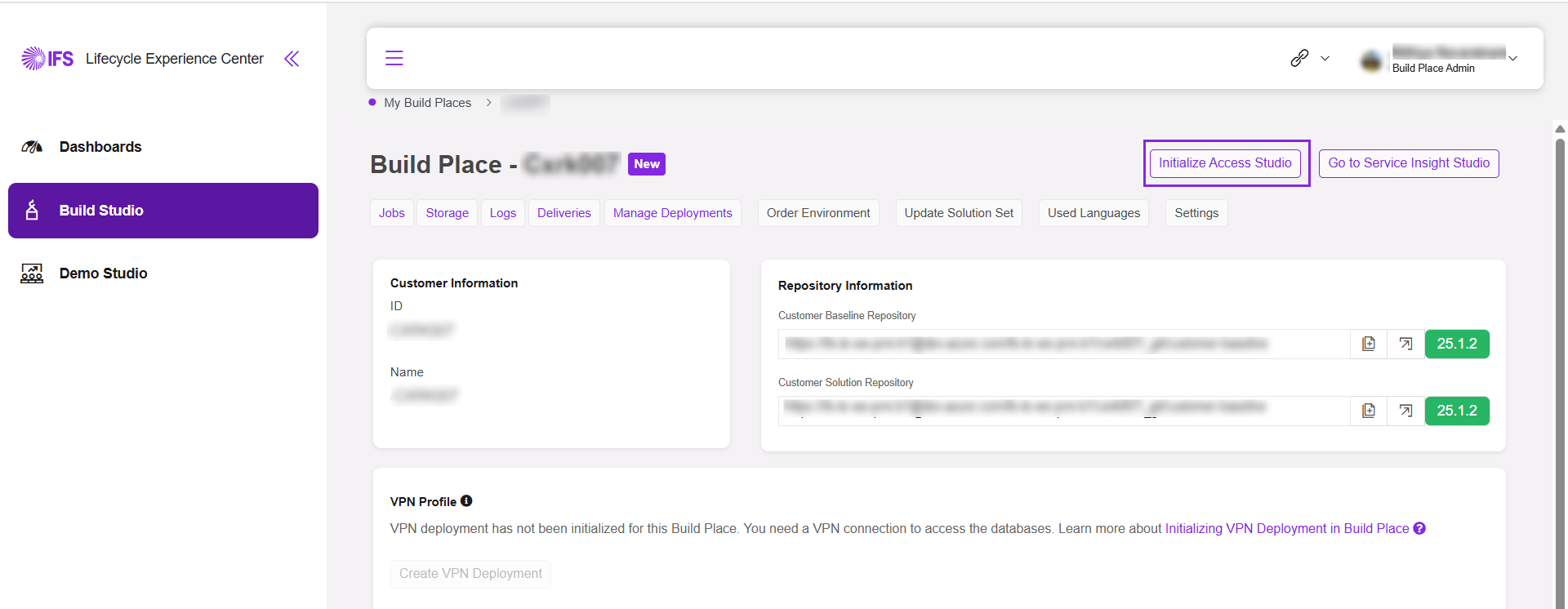
Task: Copy Customer Solution Repository URL
Action: [1369, 411]
